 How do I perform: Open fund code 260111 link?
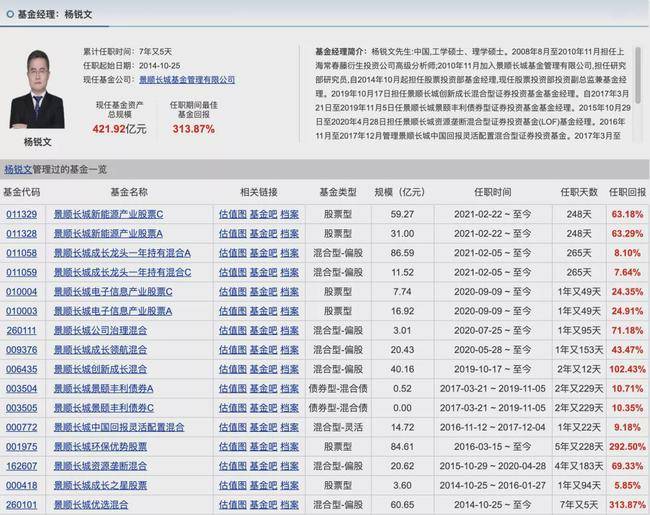click(22, 330)
